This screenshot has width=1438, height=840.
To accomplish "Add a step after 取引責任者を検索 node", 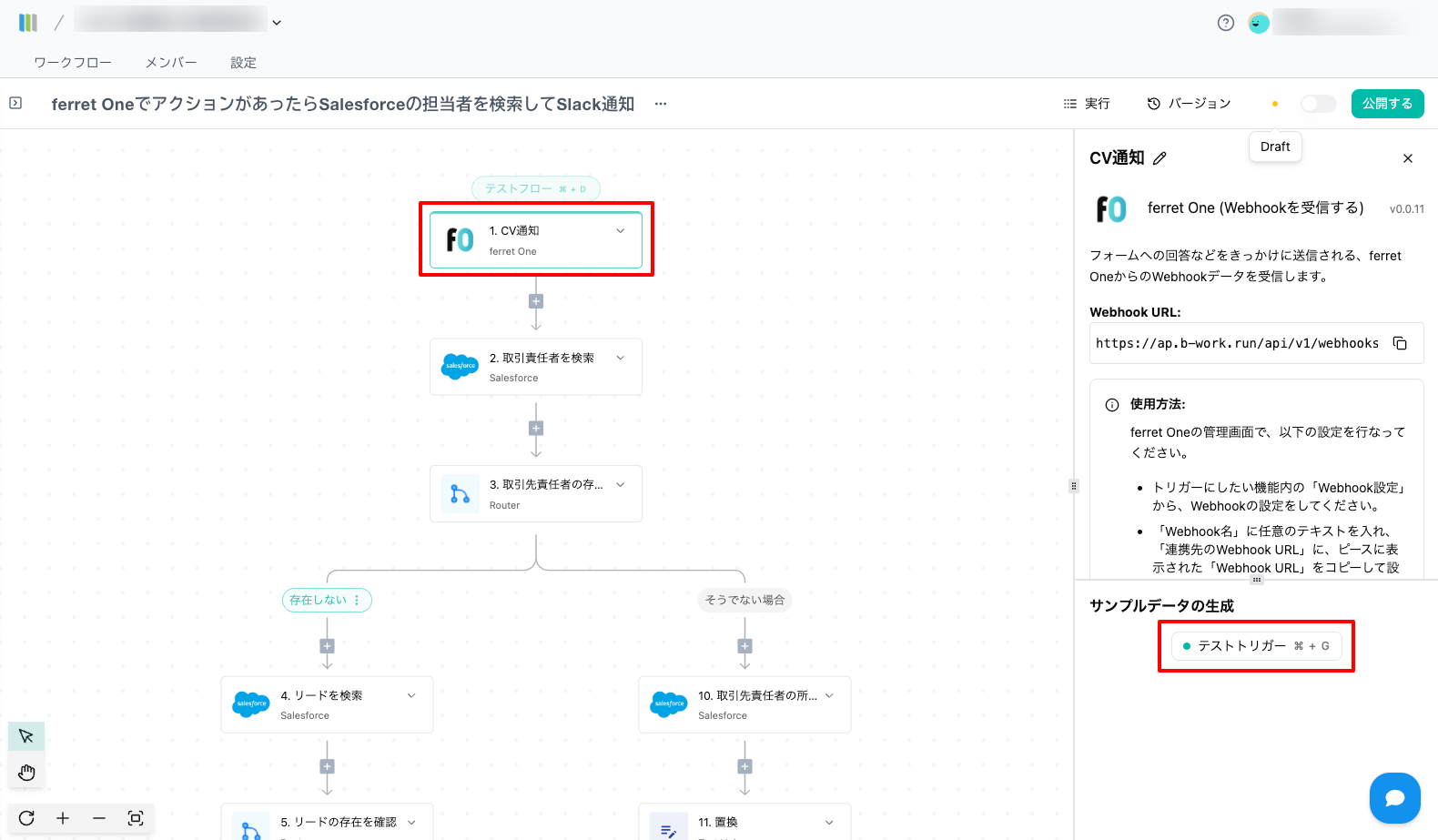I will [536, 428].
